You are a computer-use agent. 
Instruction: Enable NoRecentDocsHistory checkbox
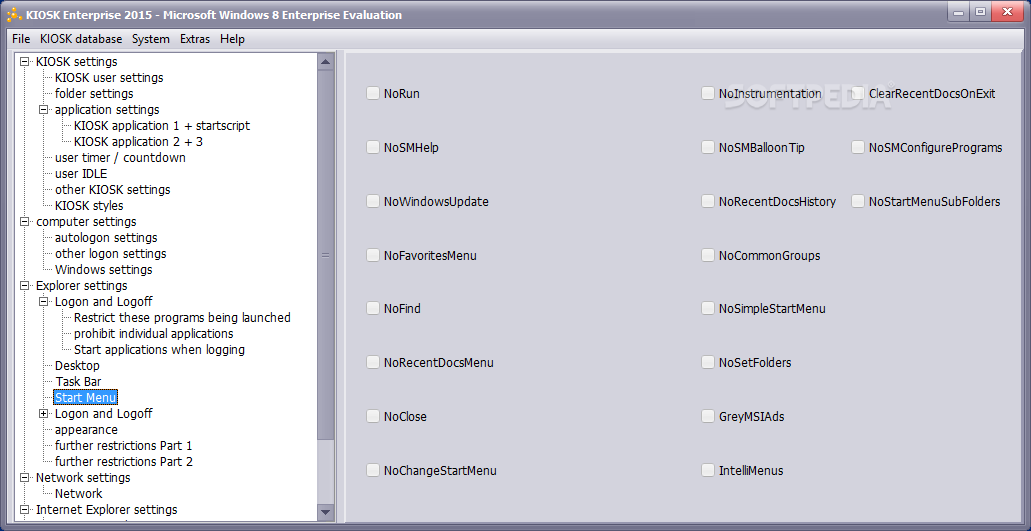coord(707,201)
